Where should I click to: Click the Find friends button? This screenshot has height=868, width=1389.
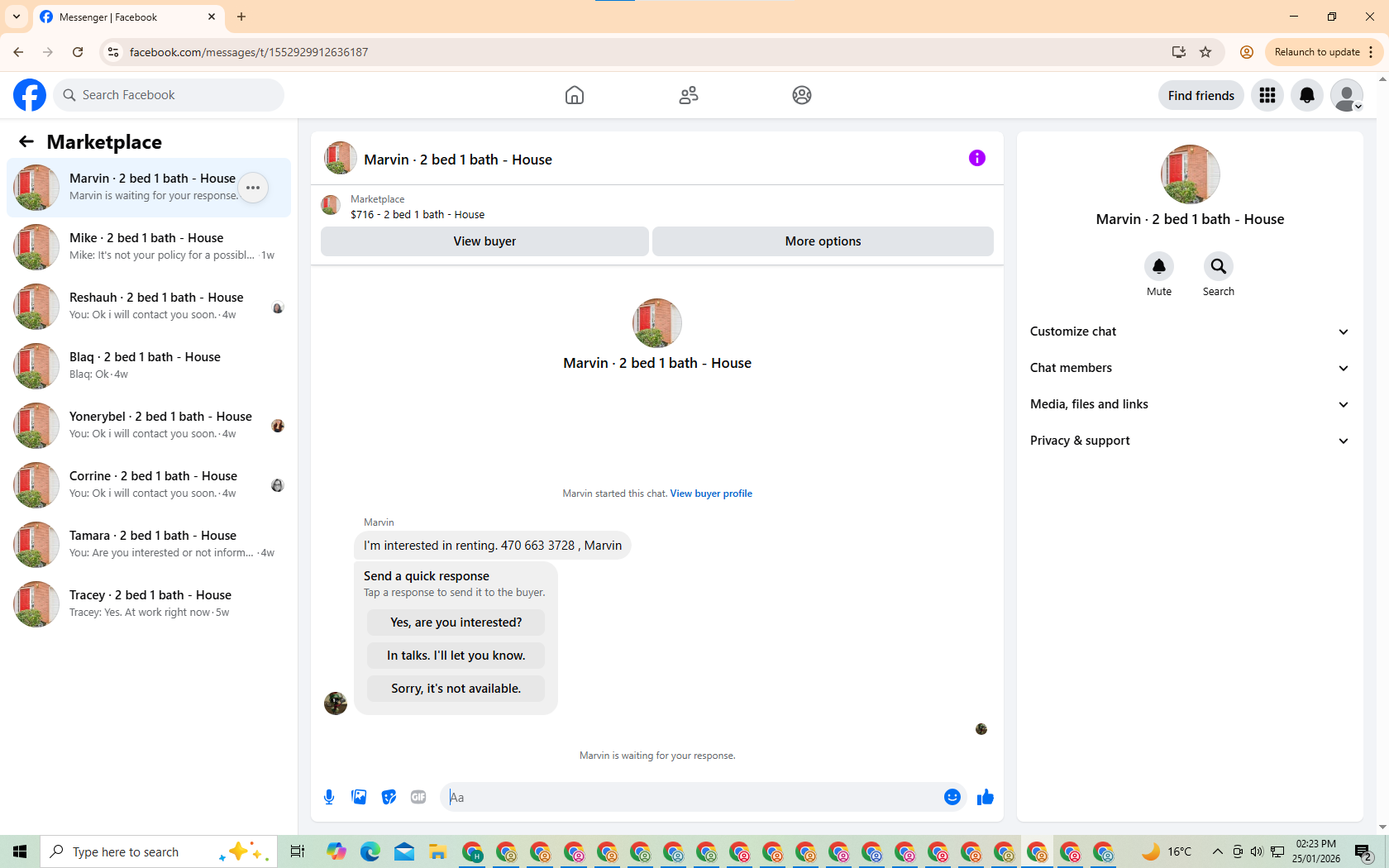click(1201, 95)
